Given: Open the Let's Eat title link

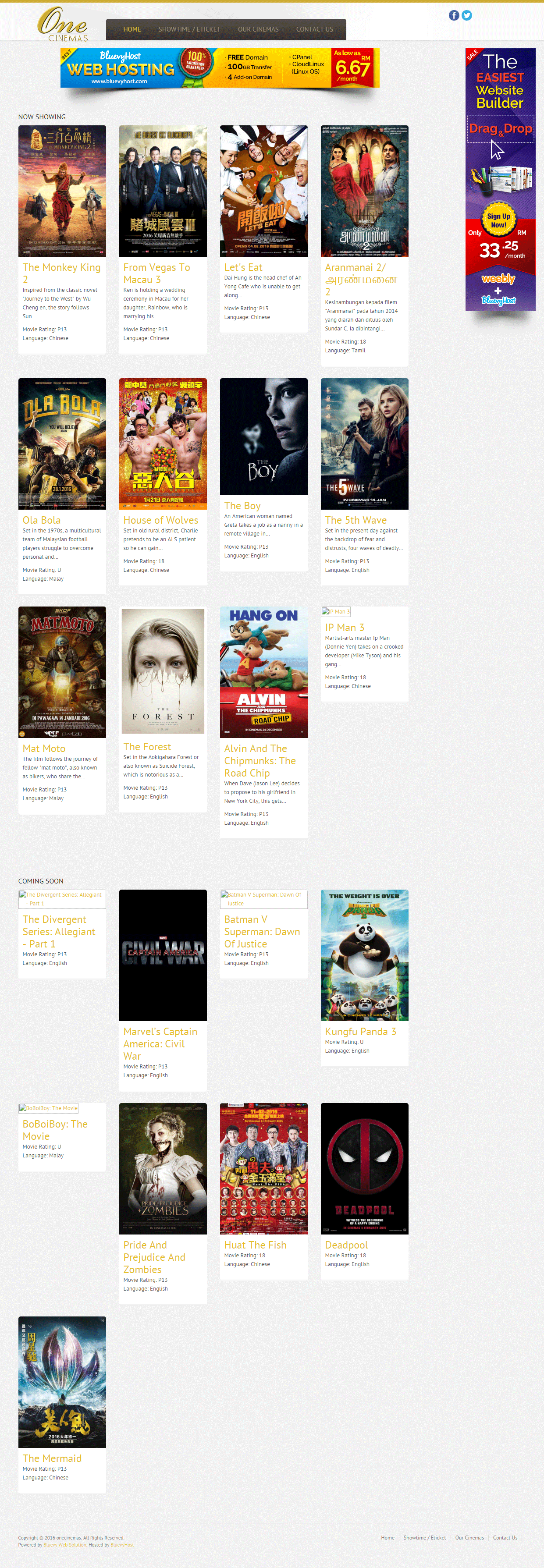Looking at the screenshot, I should pos(243,267).
